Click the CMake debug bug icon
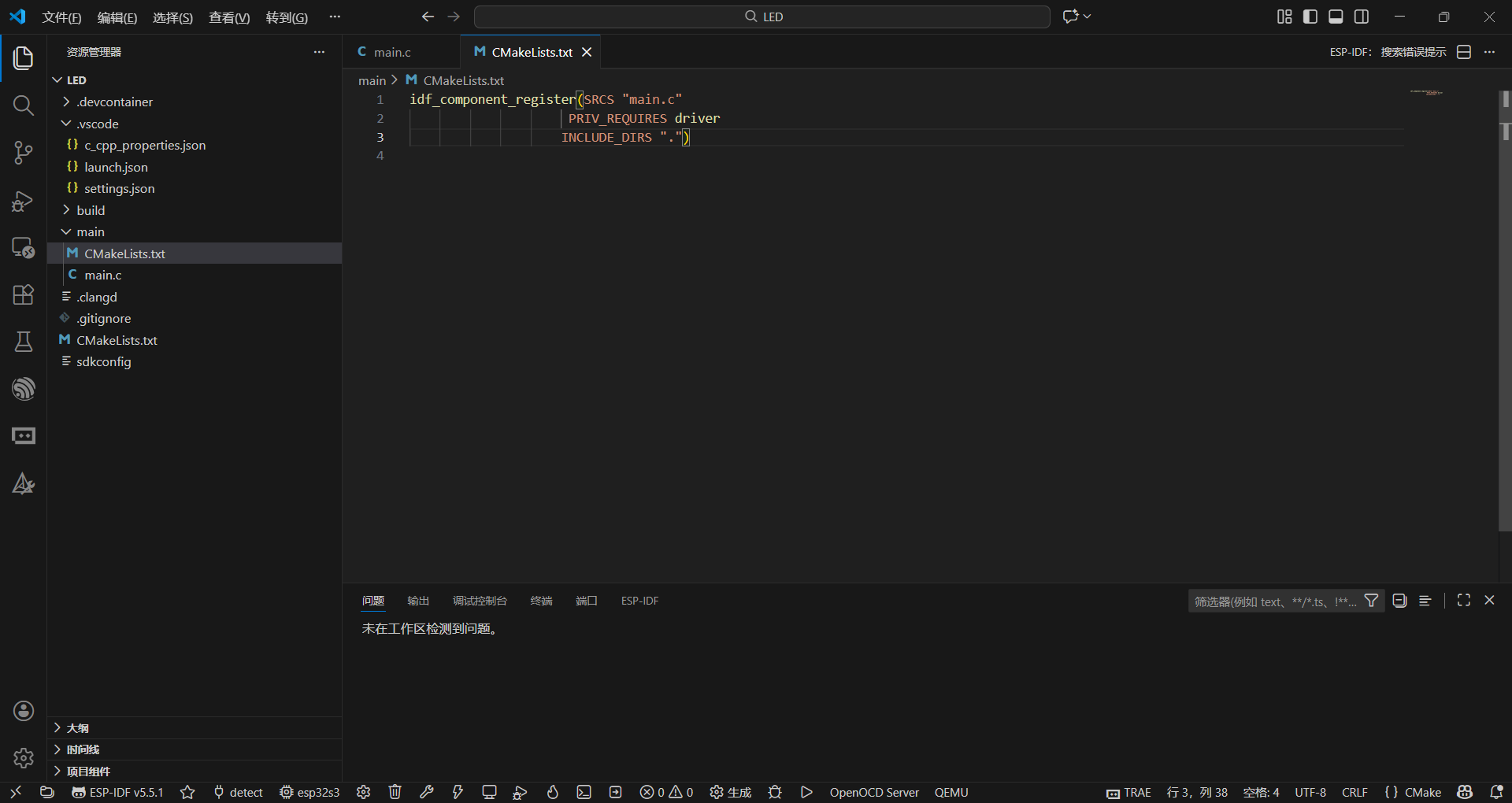Image resolution: width=1512 pixels, height=803 pixels. [x=776, y=792]
